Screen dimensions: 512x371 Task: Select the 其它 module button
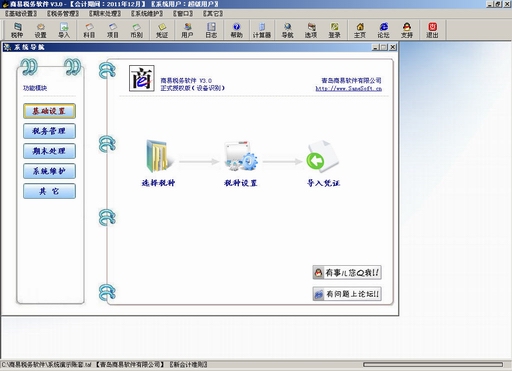[49, 191]
